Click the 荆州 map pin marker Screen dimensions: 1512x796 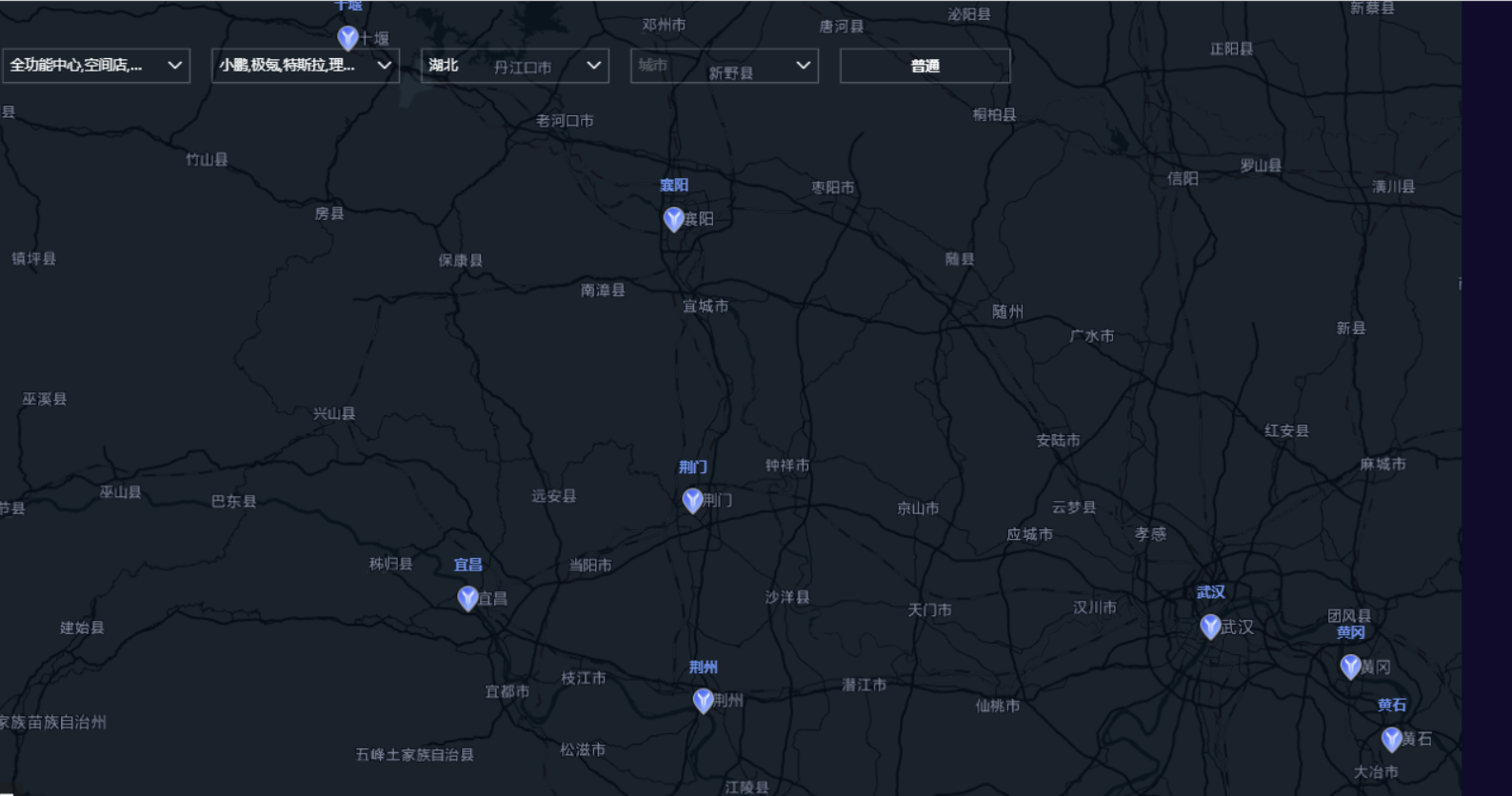(704, 701)
